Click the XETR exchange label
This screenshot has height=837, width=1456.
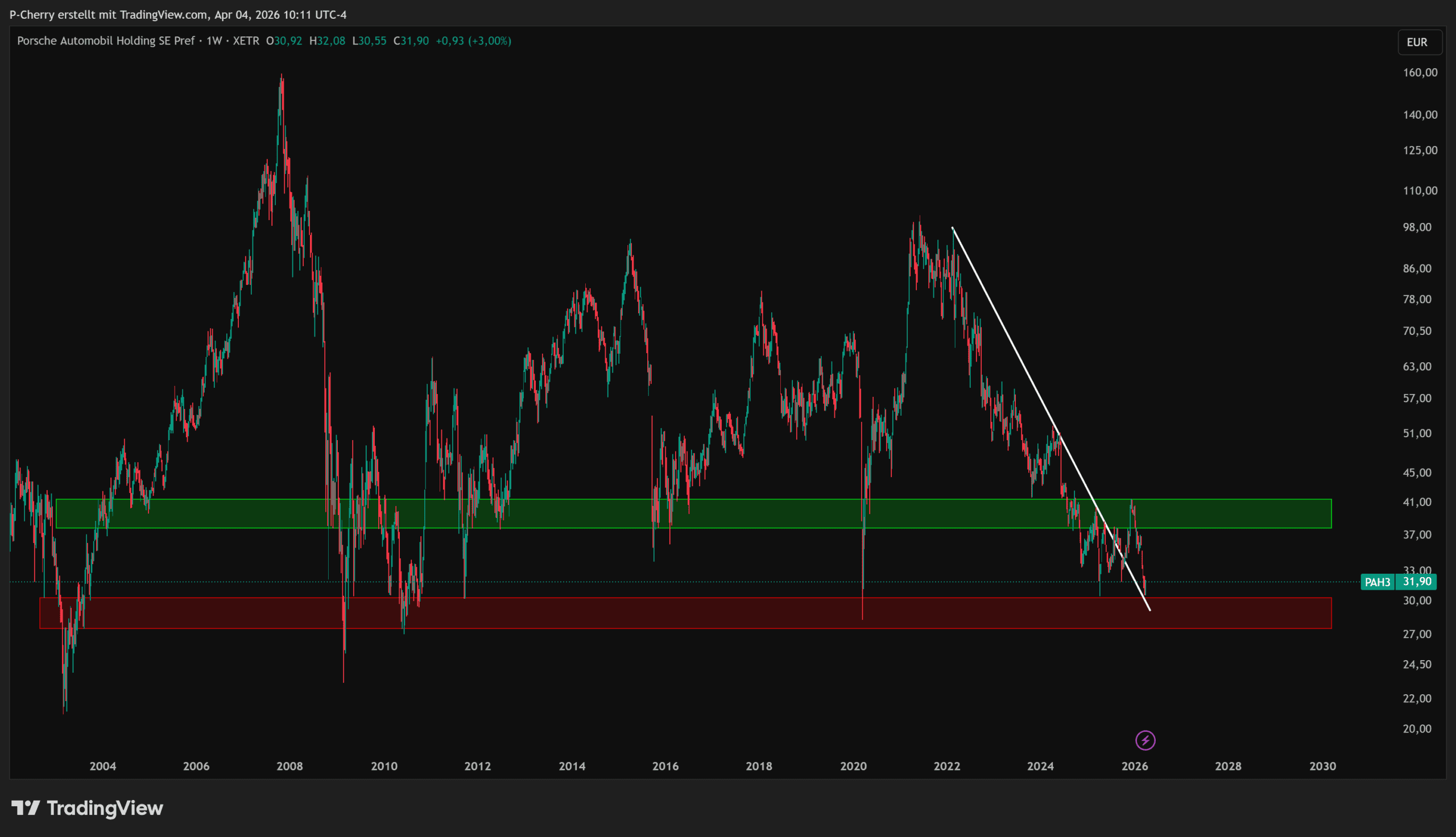tap(246, 41)
